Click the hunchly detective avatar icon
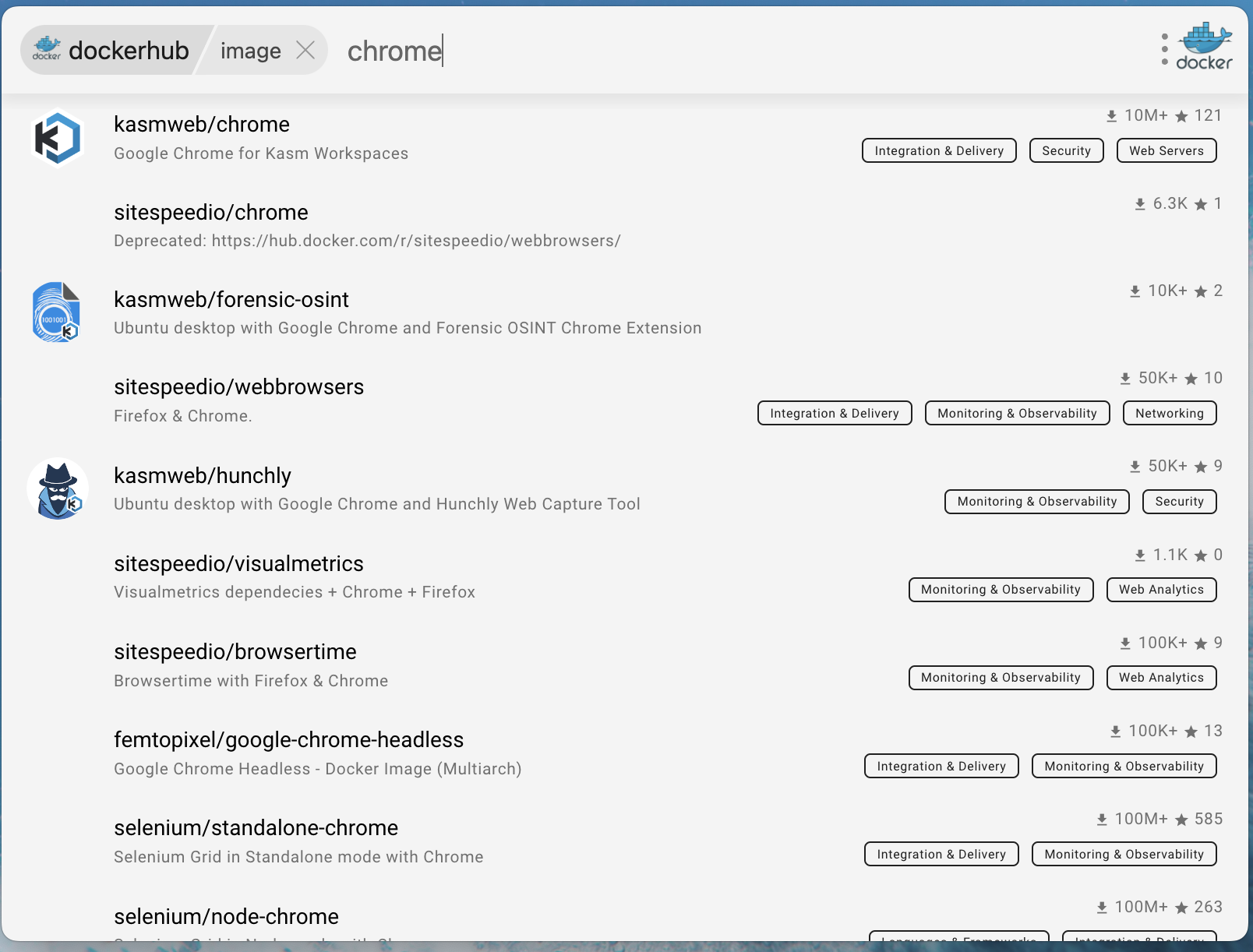The image size is (1253, 952). click(x=58, y=488)
